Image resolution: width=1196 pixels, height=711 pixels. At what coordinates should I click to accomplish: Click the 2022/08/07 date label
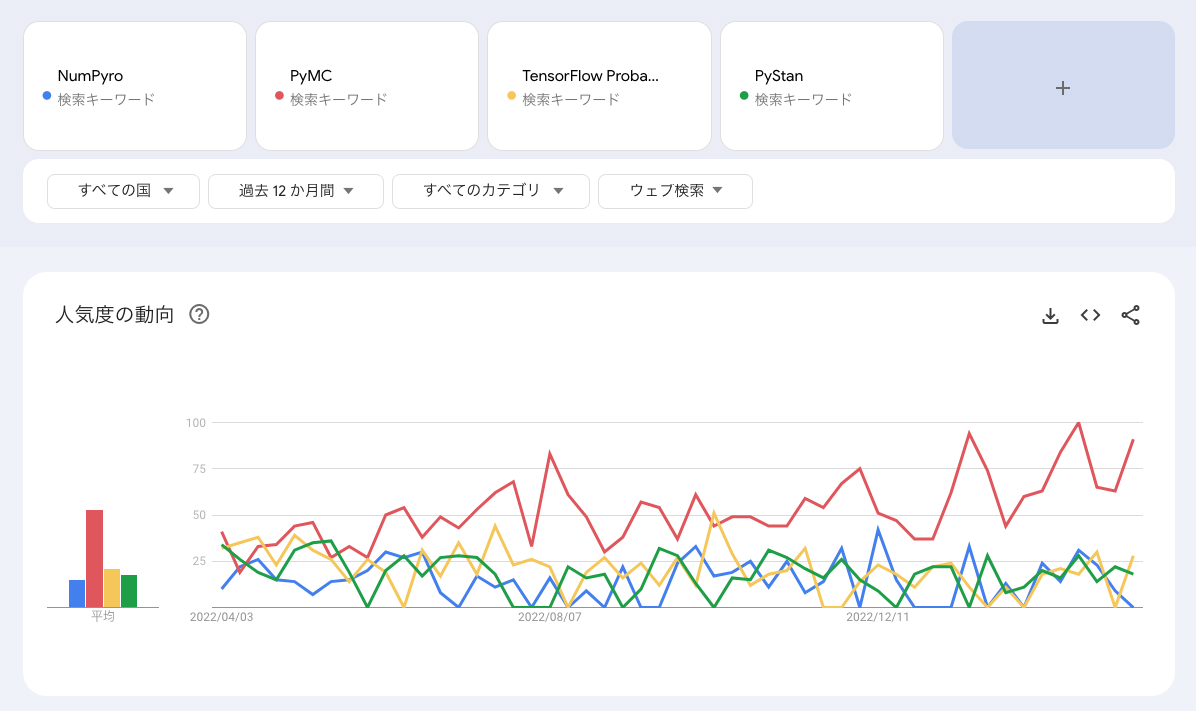pyautogui.click(x=549, y=617)
